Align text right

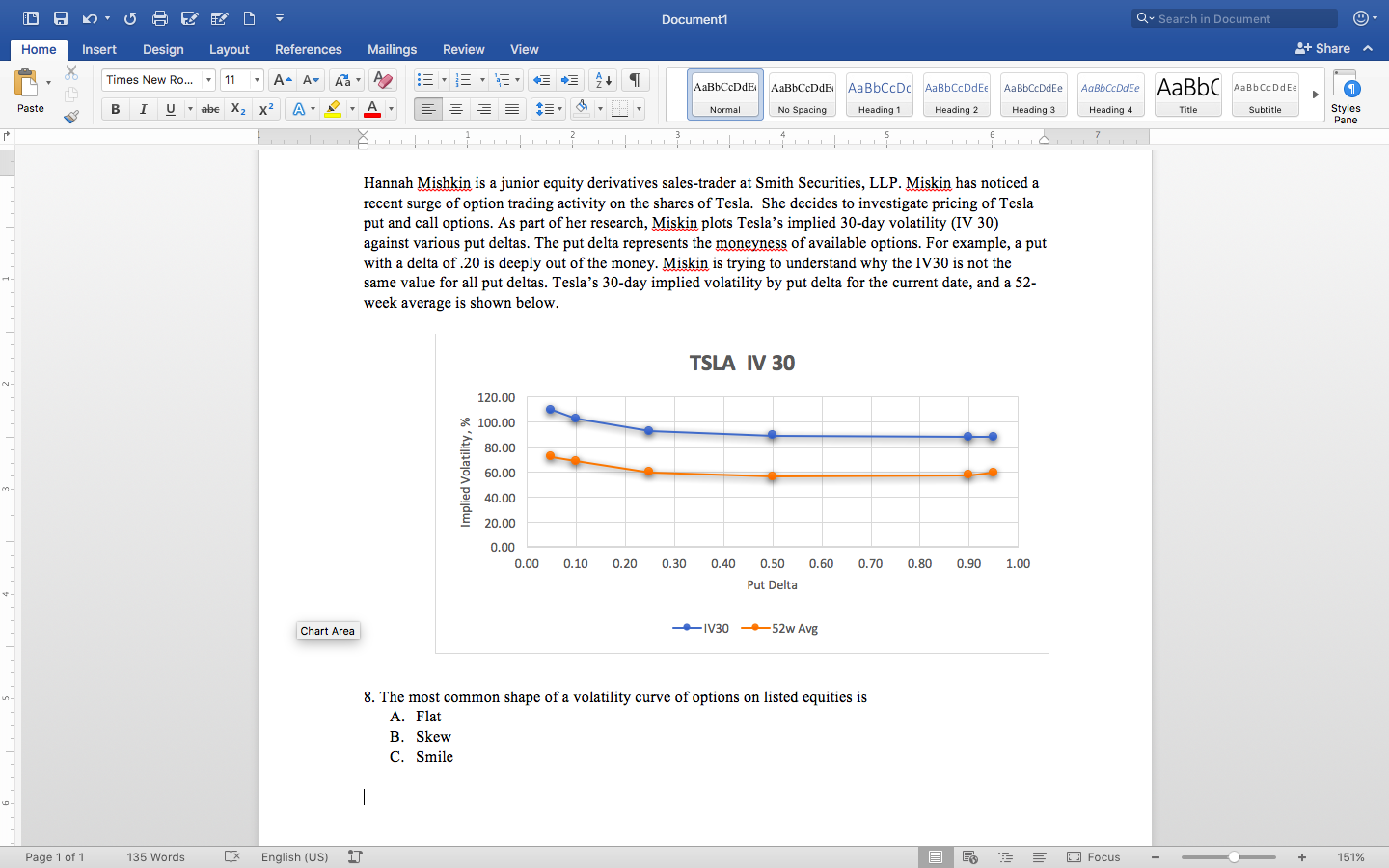pyautogui.click(x=484, y=109)
